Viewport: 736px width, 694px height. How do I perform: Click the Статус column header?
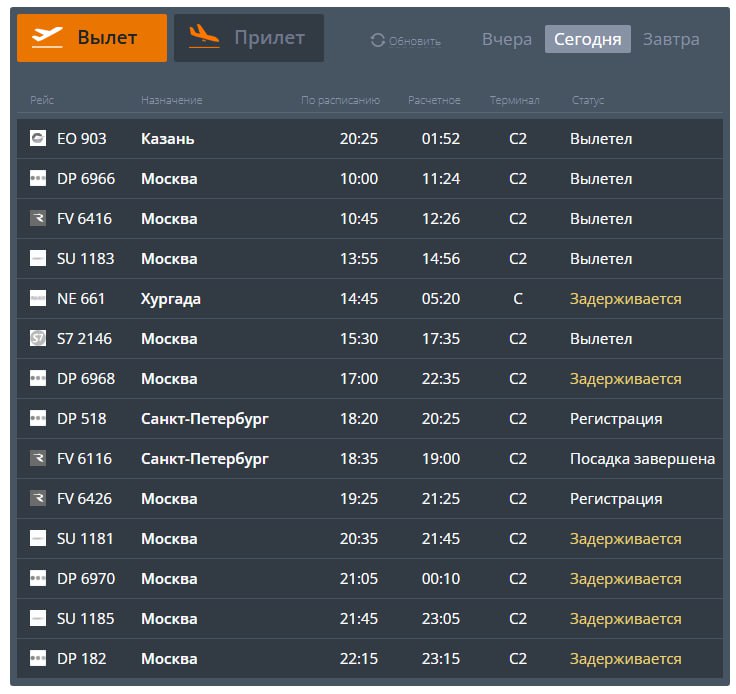click(587, 100)
